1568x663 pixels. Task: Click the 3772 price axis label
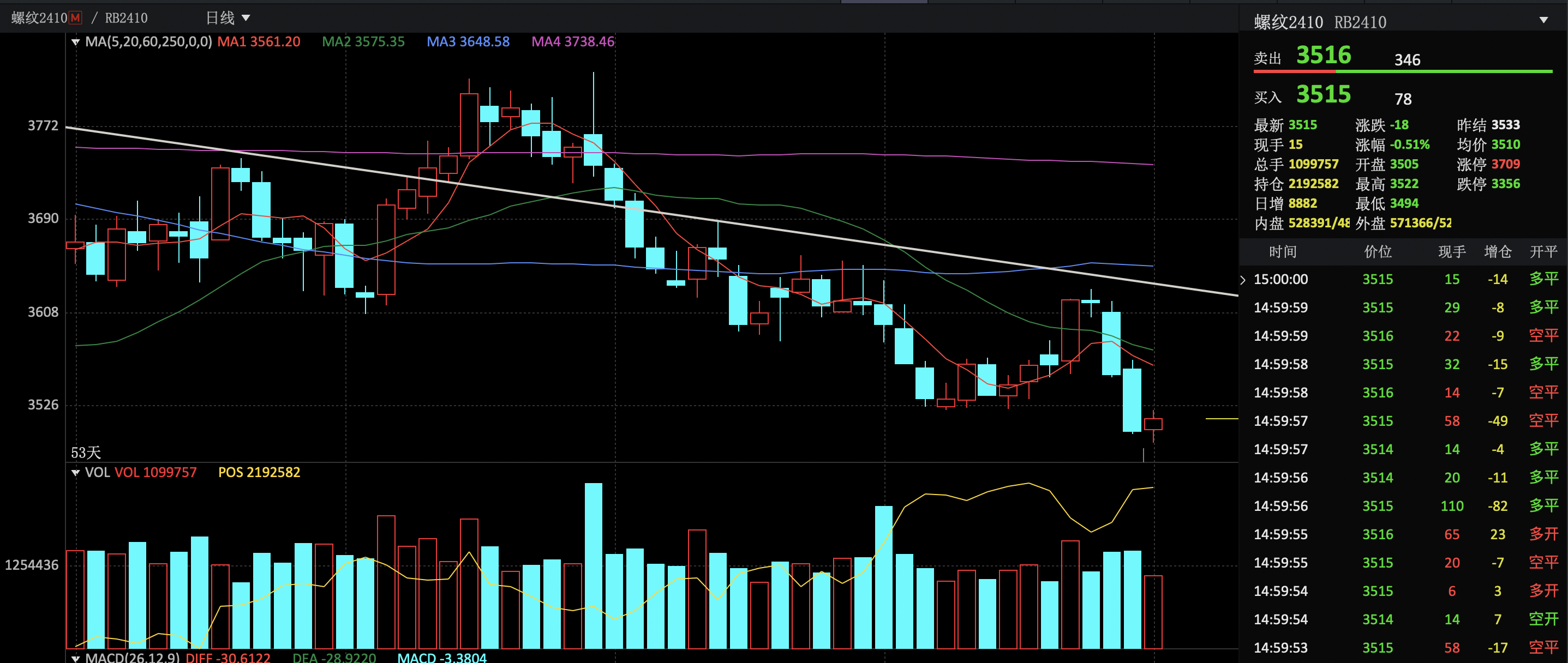click(x=43, y=126)
